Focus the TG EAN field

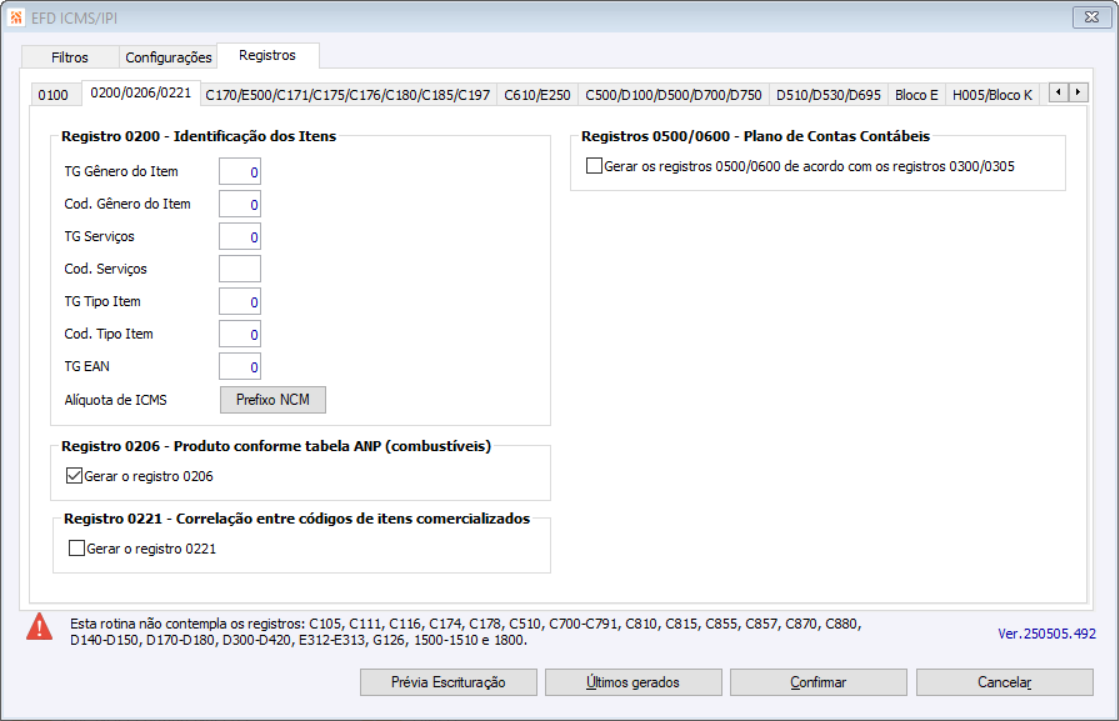pos(240,367)
